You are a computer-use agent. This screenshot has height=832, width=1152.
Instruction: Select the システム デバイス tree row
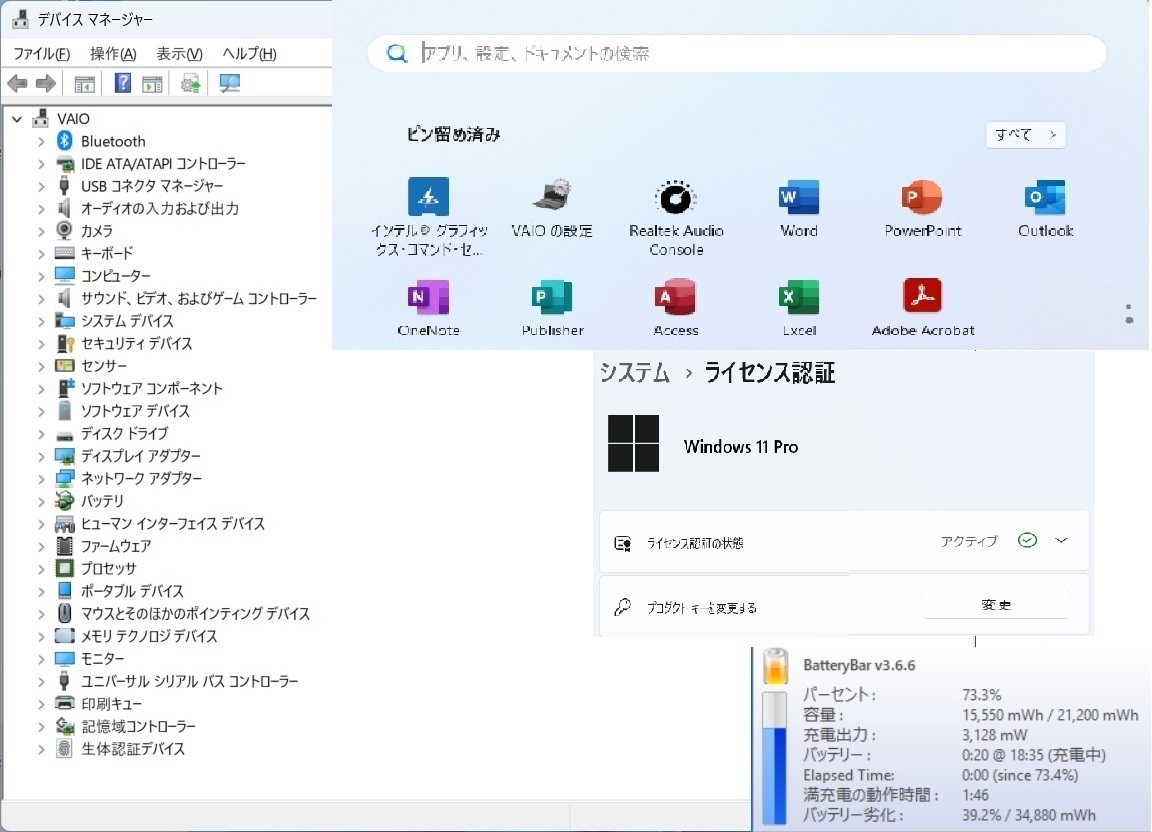127,321
